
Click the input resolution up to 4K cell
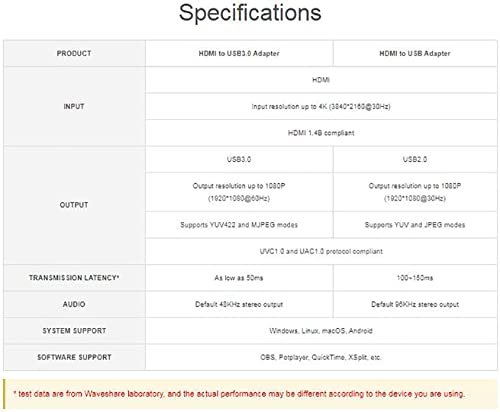click(x=321, y=106)
